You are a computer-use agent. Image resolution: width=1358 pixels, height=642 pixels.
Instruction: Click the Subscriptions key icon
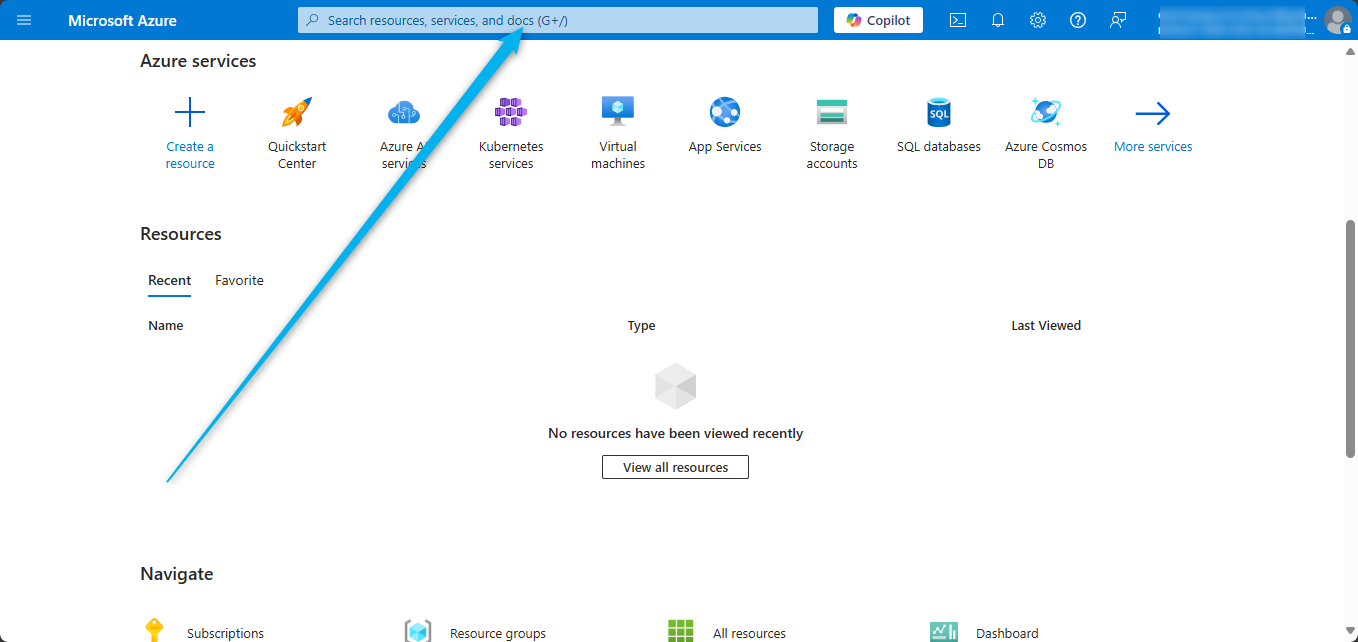point(154,631)
